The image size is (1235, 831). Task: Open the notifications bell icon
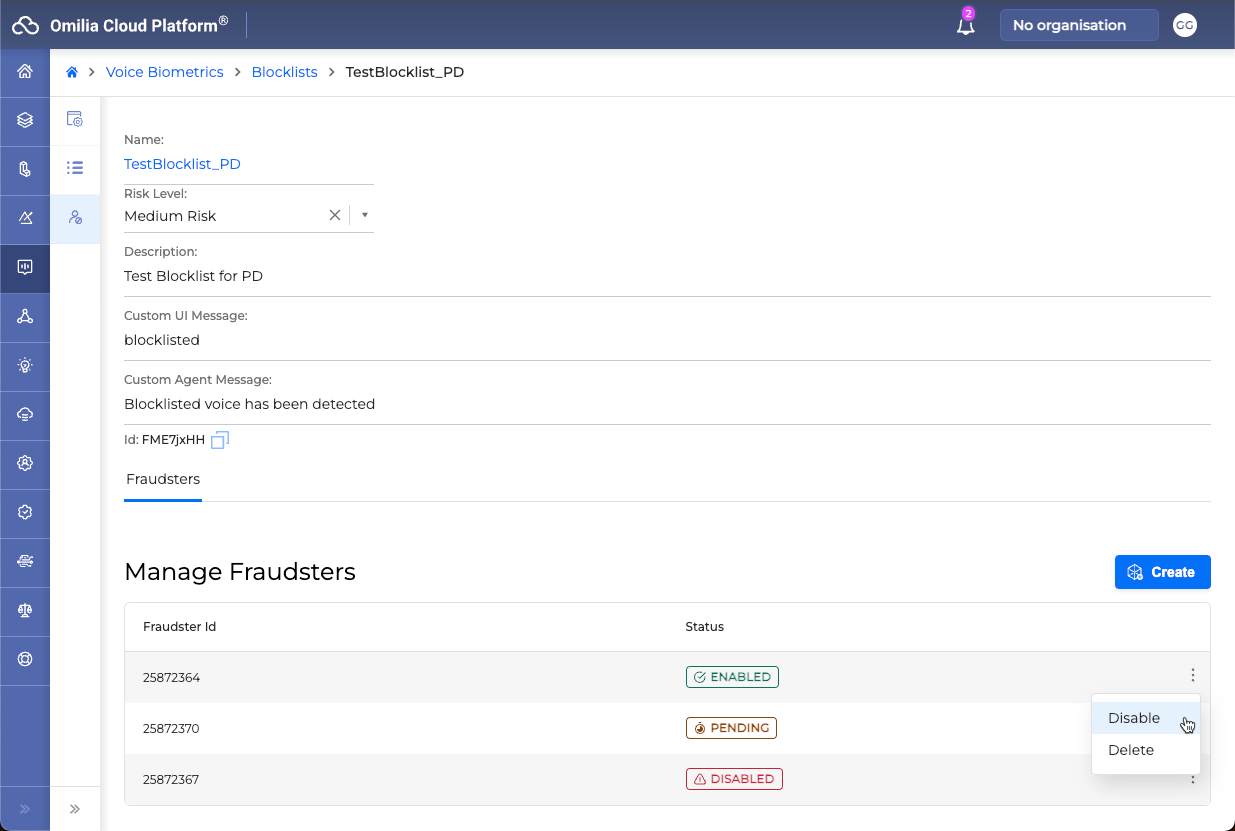[965, 26]
